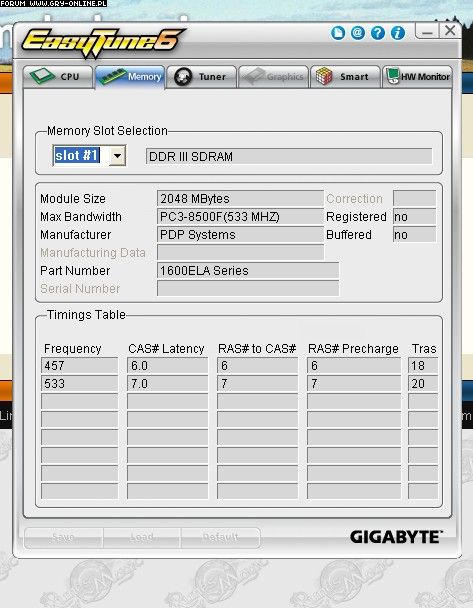The width and height of the screenshot is (473, 608).
Task: Click the Tras value '20'
Action: [423, 383]
